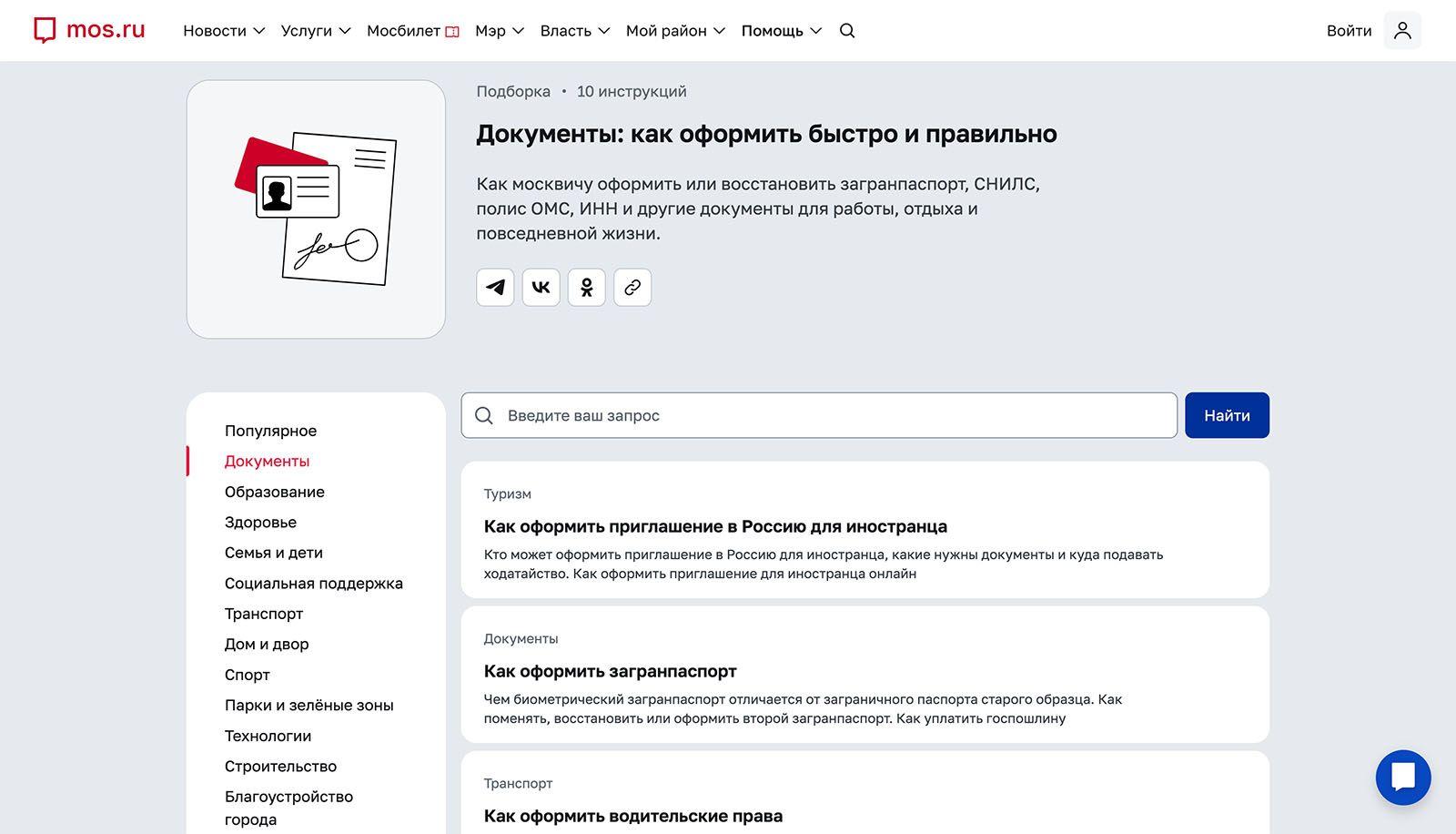1456x834 pixels.
Task: Expand the Услуги menu
Action: (x=316, y=31)
